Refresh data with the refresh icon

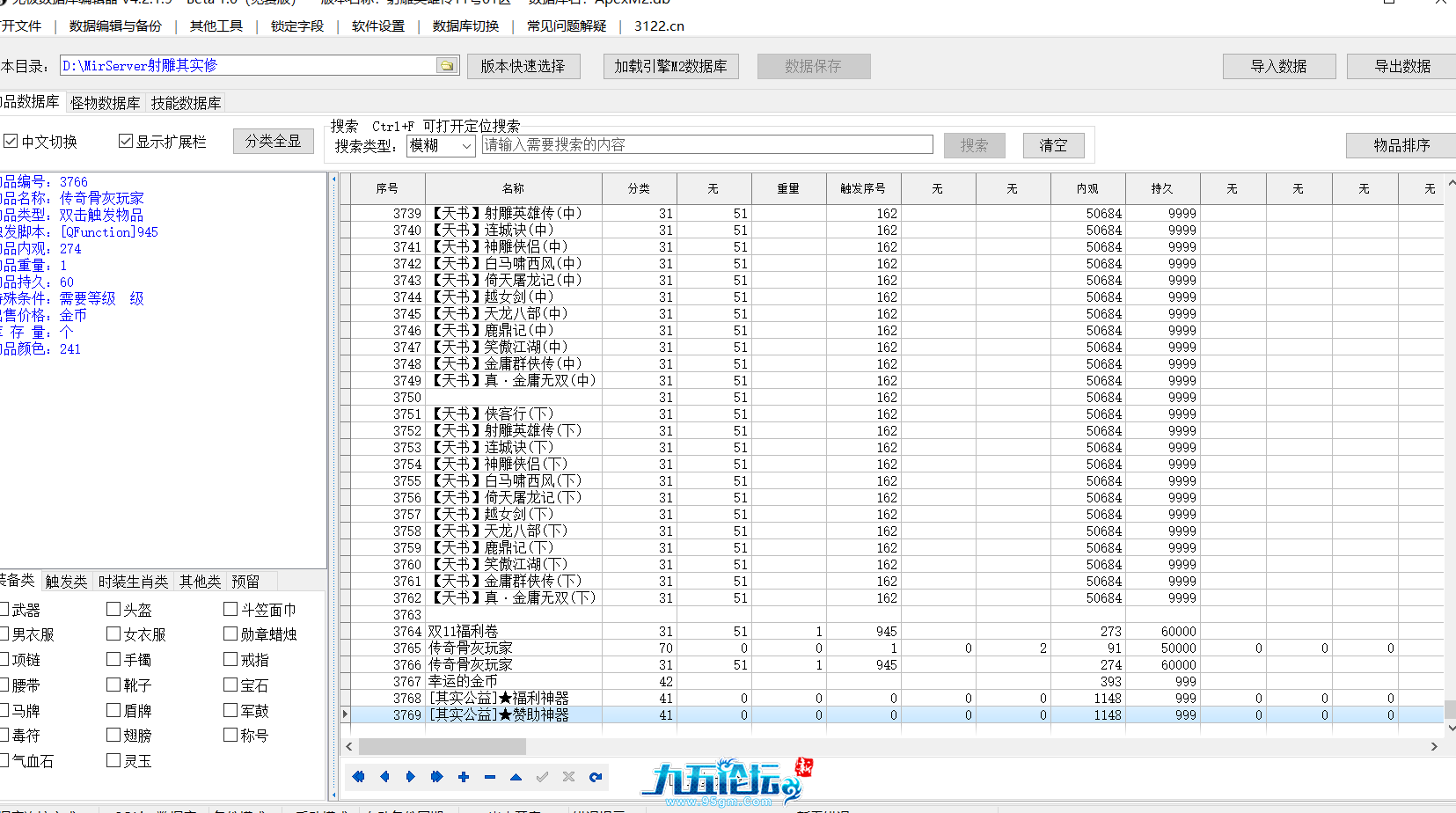[596, 777]
